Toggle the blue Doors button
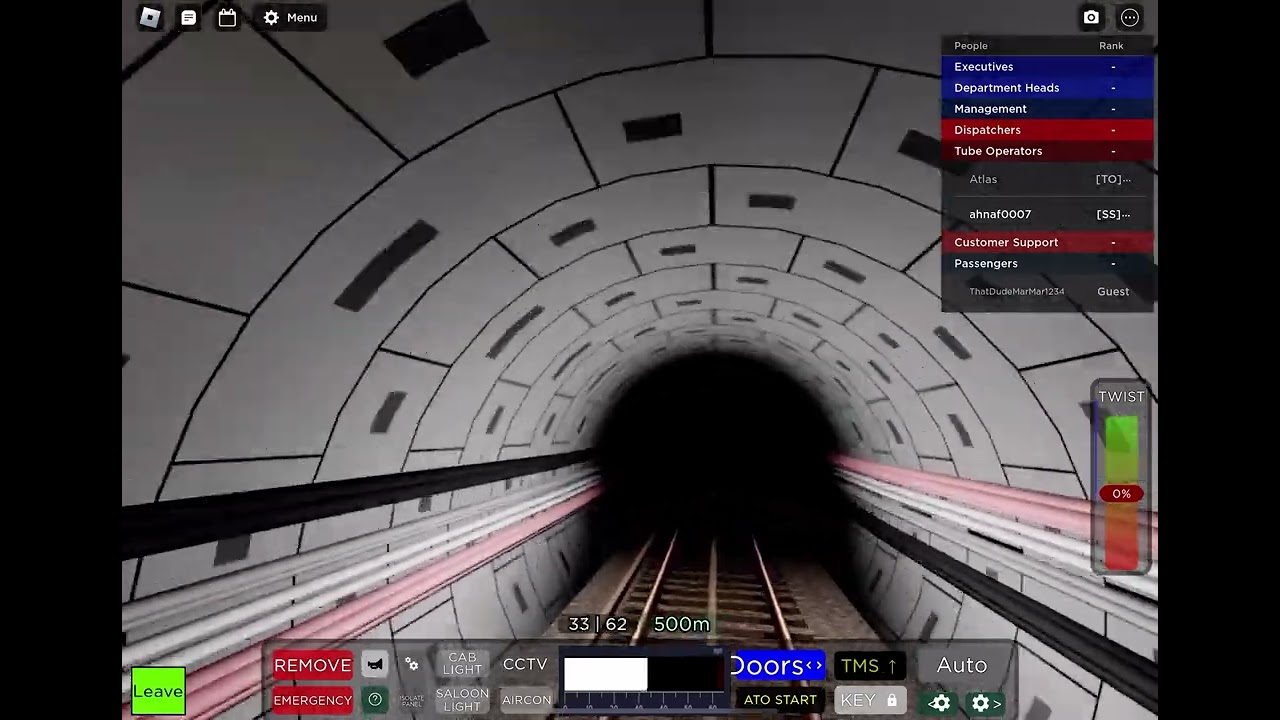 (x=777, y=665)
